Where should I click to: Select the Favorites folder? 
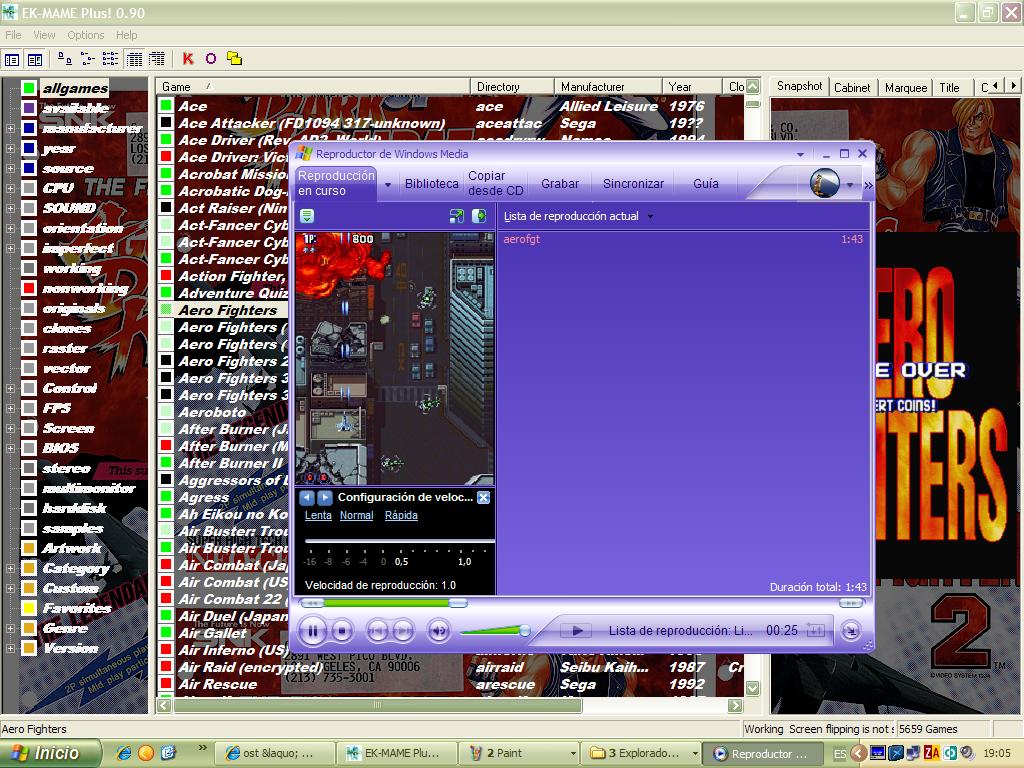pyautogui.click(x=76, y=609)
